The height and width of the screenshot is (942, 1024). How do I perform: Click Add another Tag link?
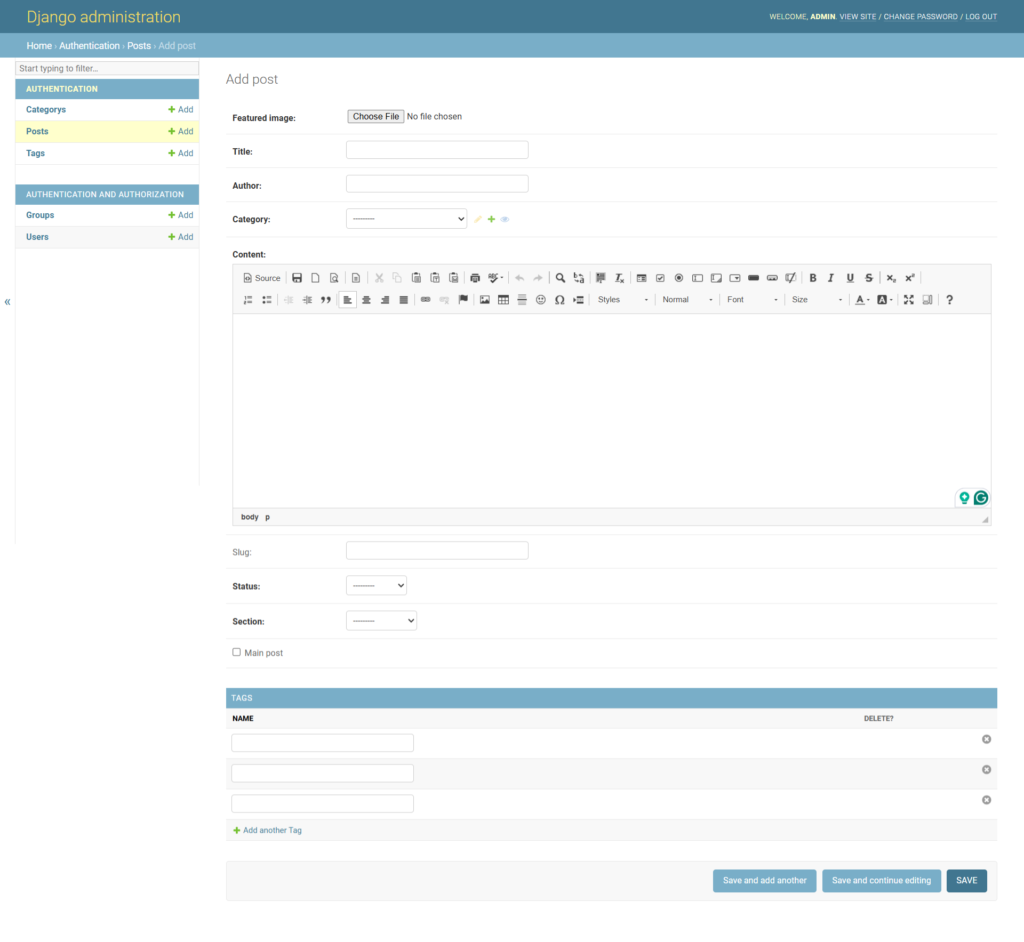pos(268,830)
